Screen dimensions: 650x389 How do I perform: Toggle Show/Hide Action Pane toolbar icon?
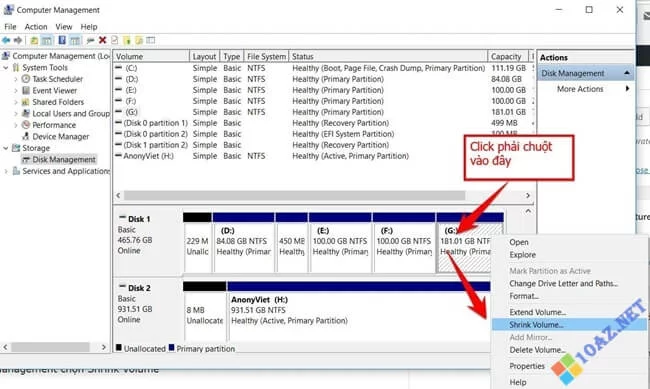[75, 40]
